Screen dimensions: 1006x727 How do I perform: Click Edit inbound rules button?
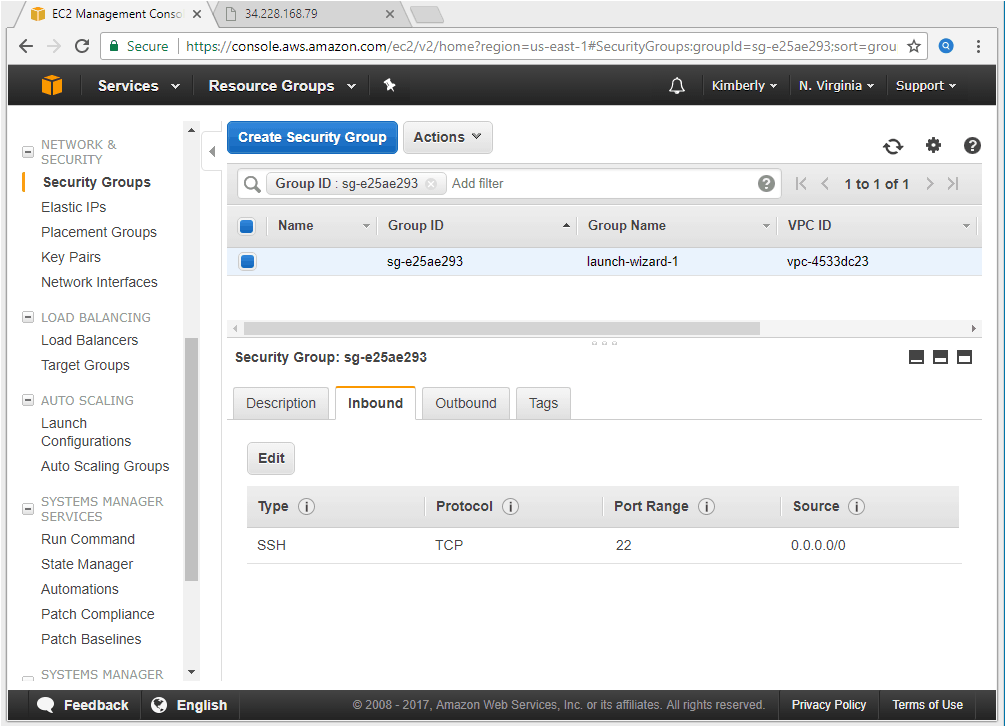click(x=271, y=458)
